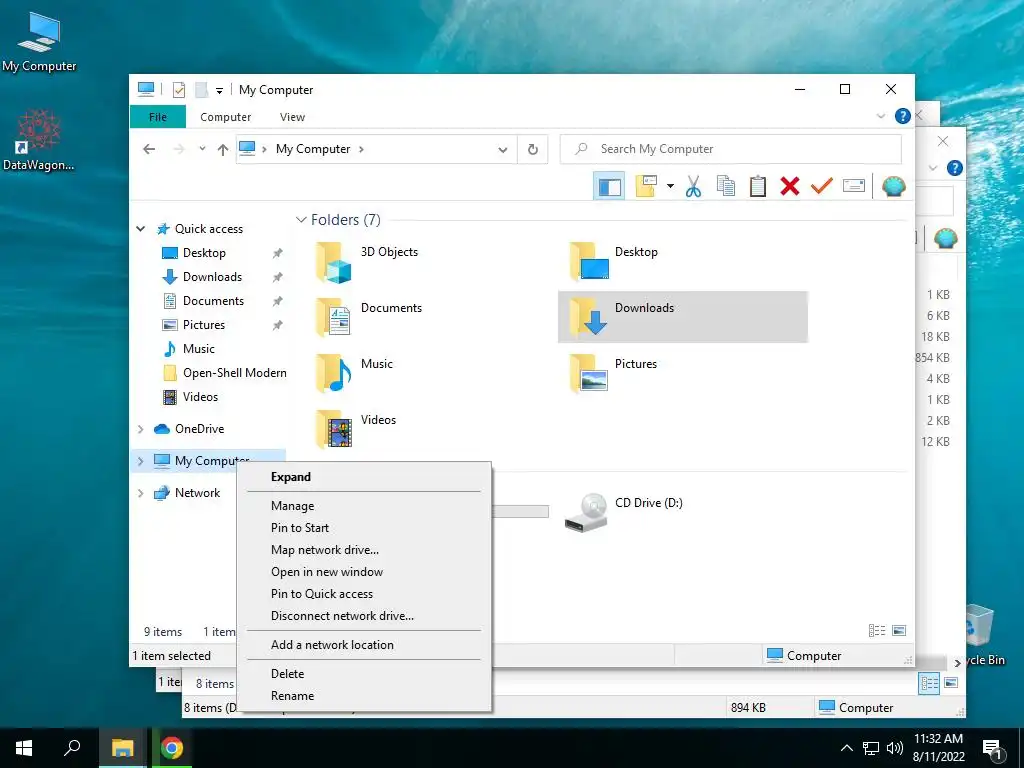Image resolution: width=1024 pixels, height=768 pixels.
Task: Click the red X Delete toolbar icon
Action: tap(790, 186)
